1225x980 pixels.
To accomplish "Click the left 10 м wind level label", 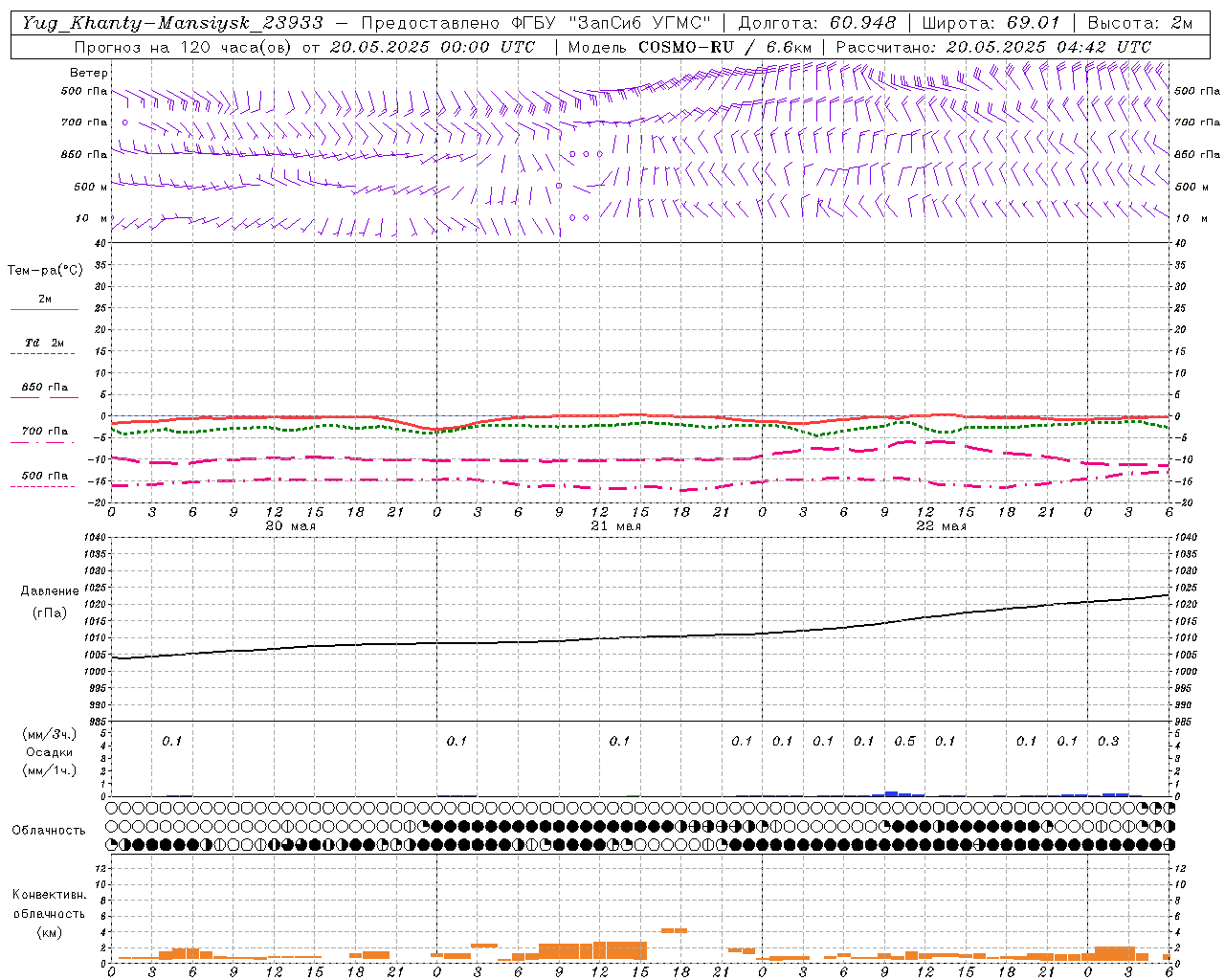I will pyautogui.click(x=93, y=218).
